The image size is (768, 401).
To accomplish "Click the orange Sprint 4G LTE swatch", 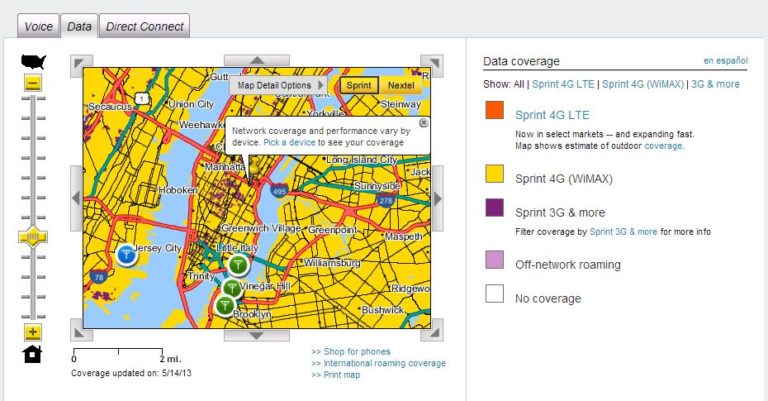I will [494, 111].
